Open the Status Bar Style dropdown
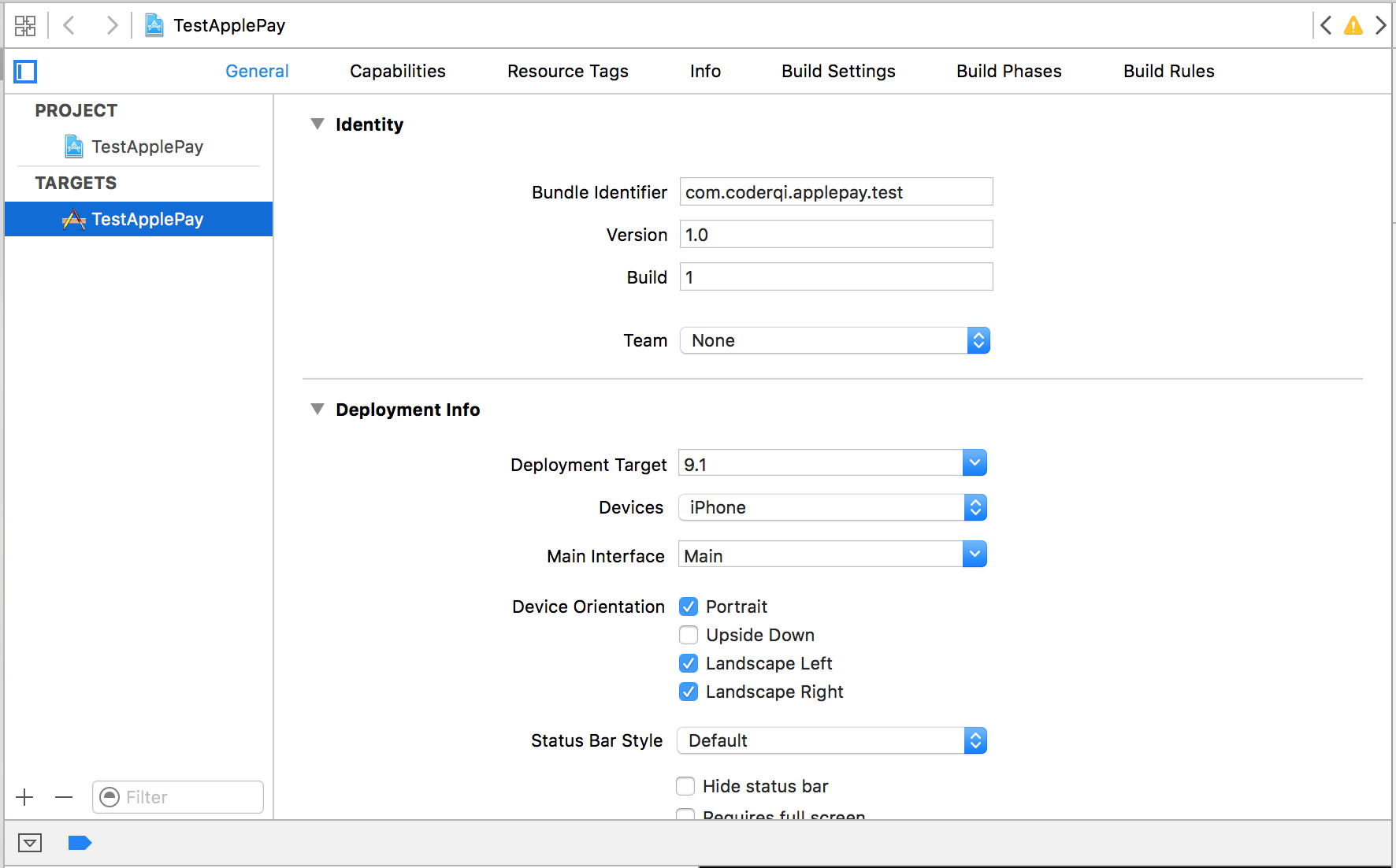The width and height of the screenshot is (1396, 868). coord(832,740)
